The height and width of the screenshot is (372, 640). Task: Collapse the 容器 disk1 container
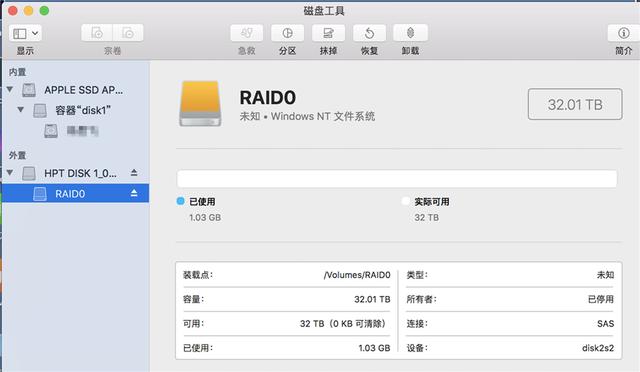20,109
